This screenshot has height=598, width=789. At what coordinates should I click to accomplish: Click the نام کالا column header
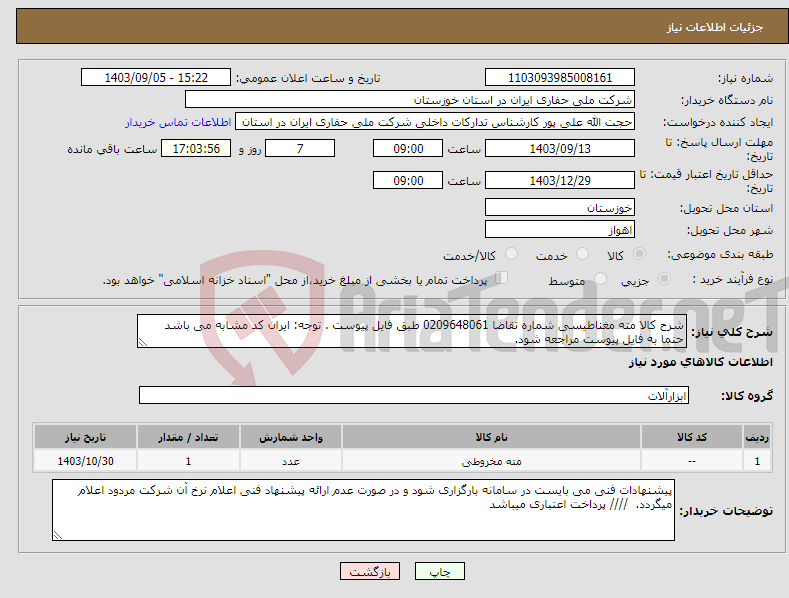[x=491, y=437]
